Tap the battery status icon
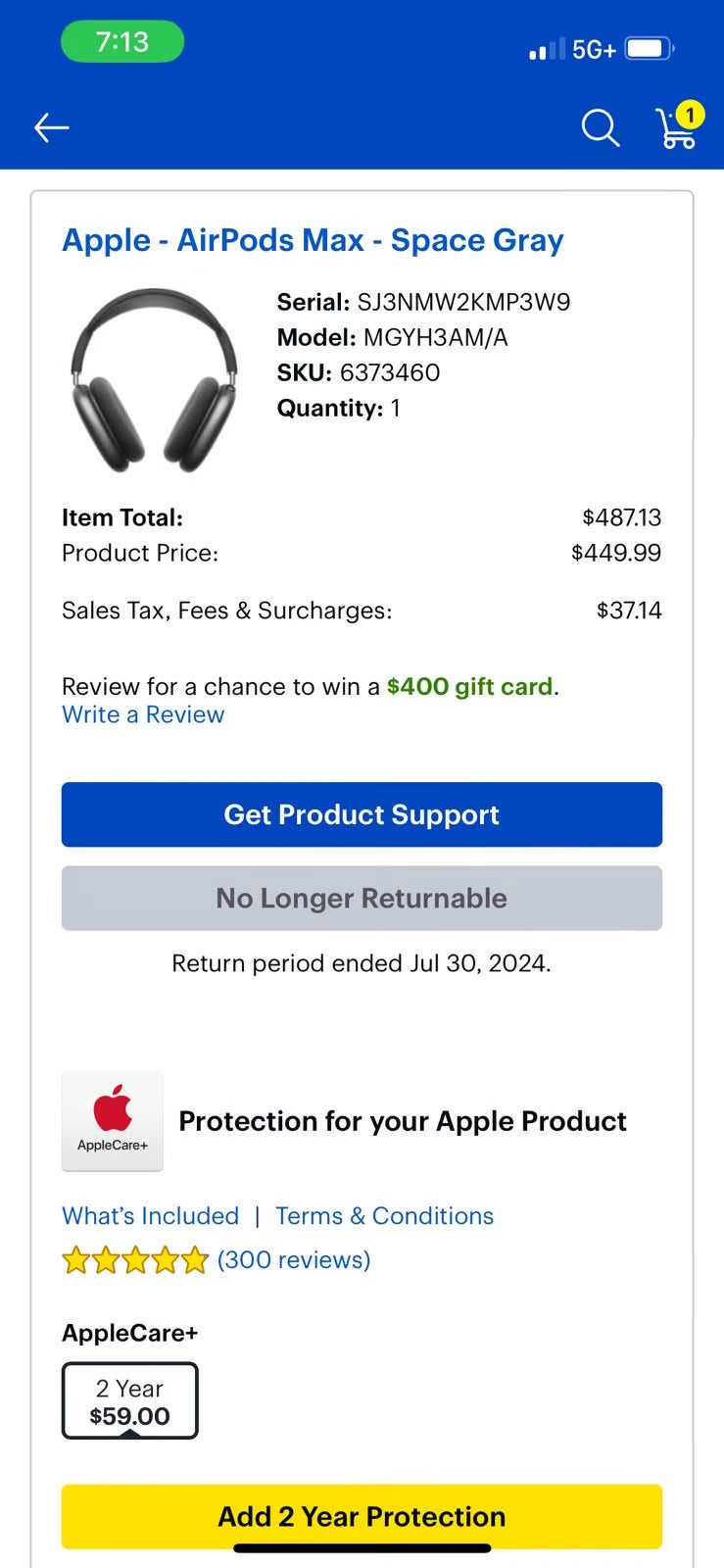Screen dimensions: 724x1568 click(649, 49)
